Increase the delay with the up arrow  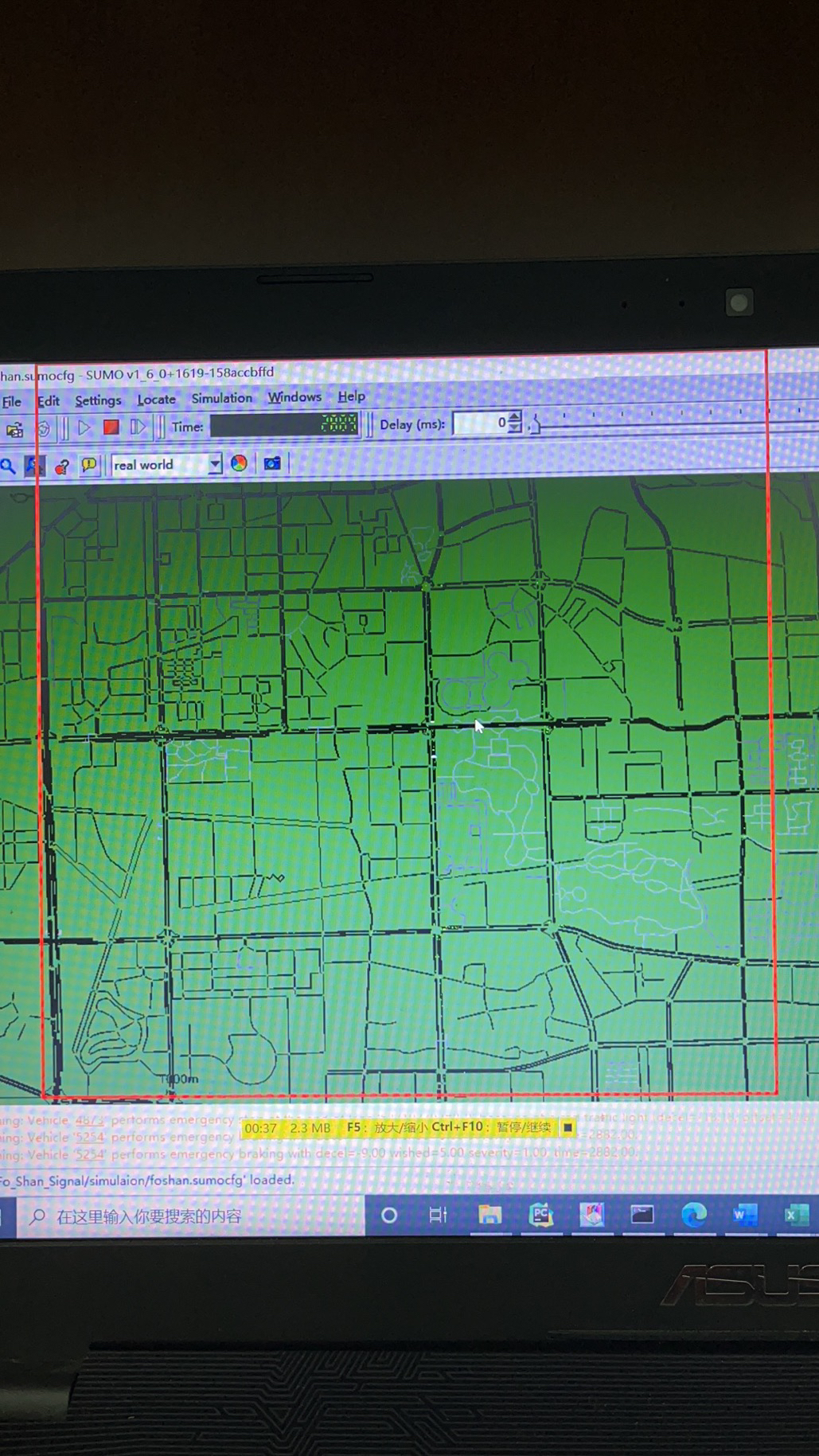(x=516, y=416)
